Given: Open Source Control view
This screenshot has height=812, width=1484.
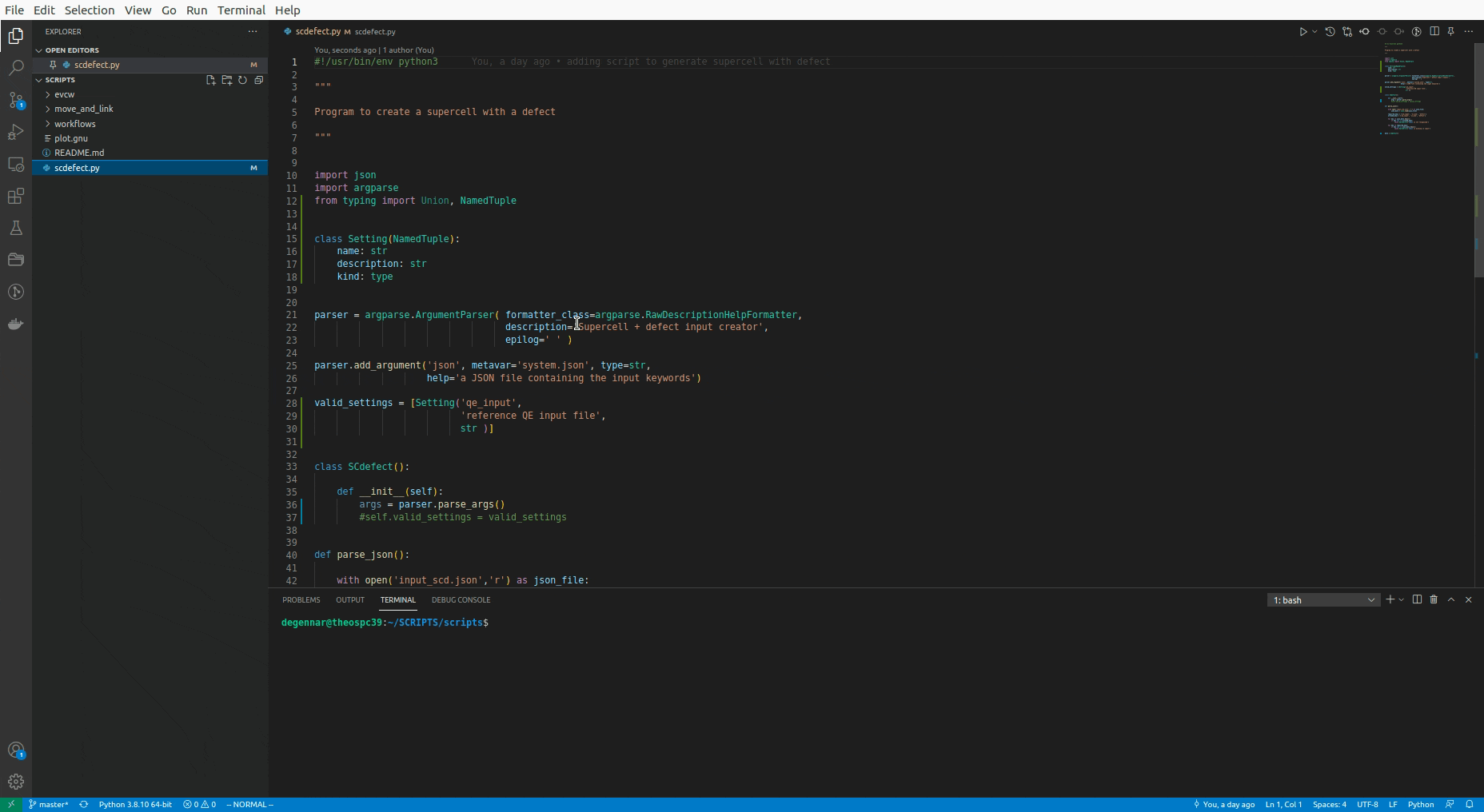Looking at the screenshot, I should (16, 100).
